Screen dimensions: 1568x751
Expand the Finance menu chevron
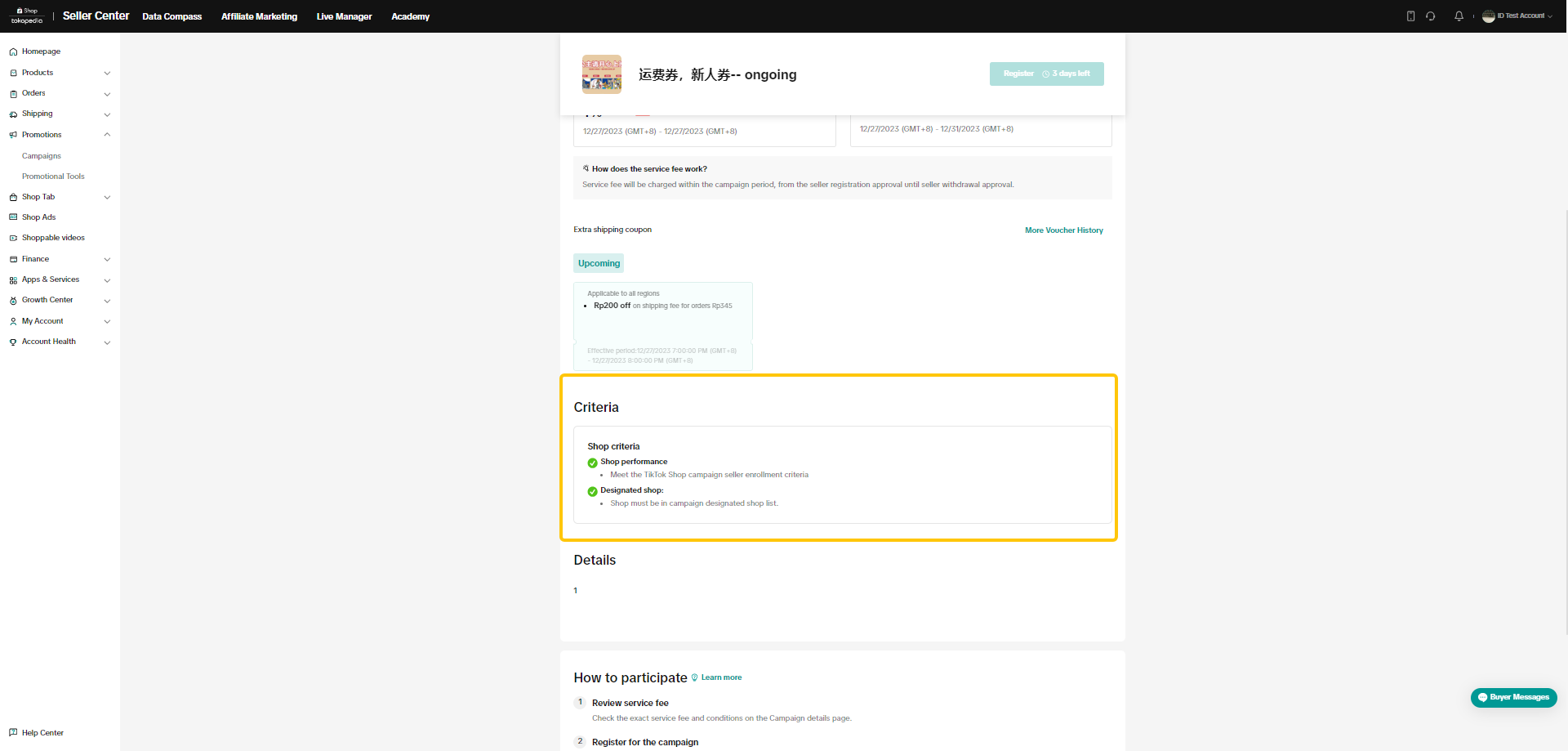107,259
